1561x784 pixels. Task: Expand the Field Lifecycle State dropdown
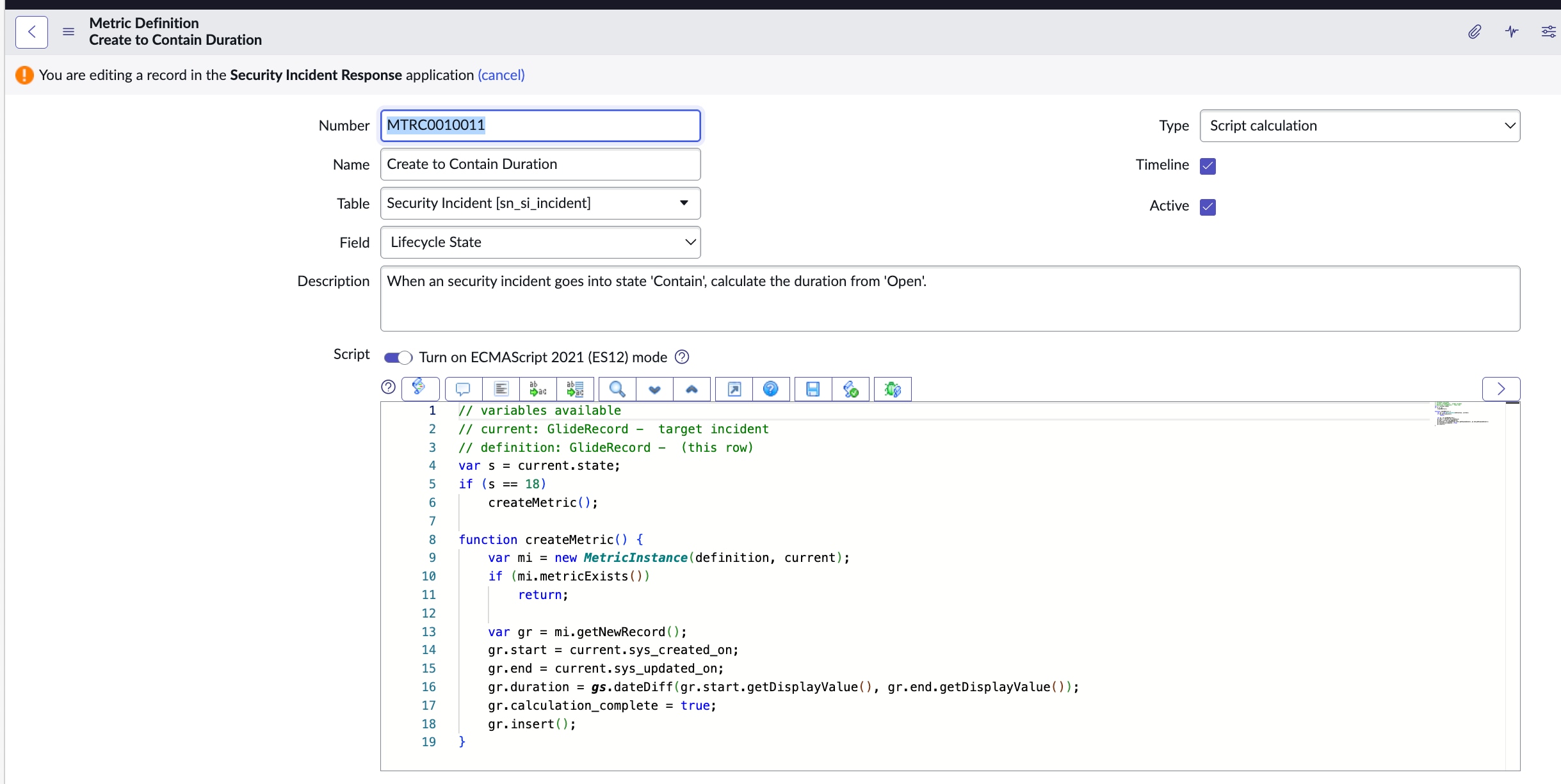pyautogui.click(x=540, y=243)
